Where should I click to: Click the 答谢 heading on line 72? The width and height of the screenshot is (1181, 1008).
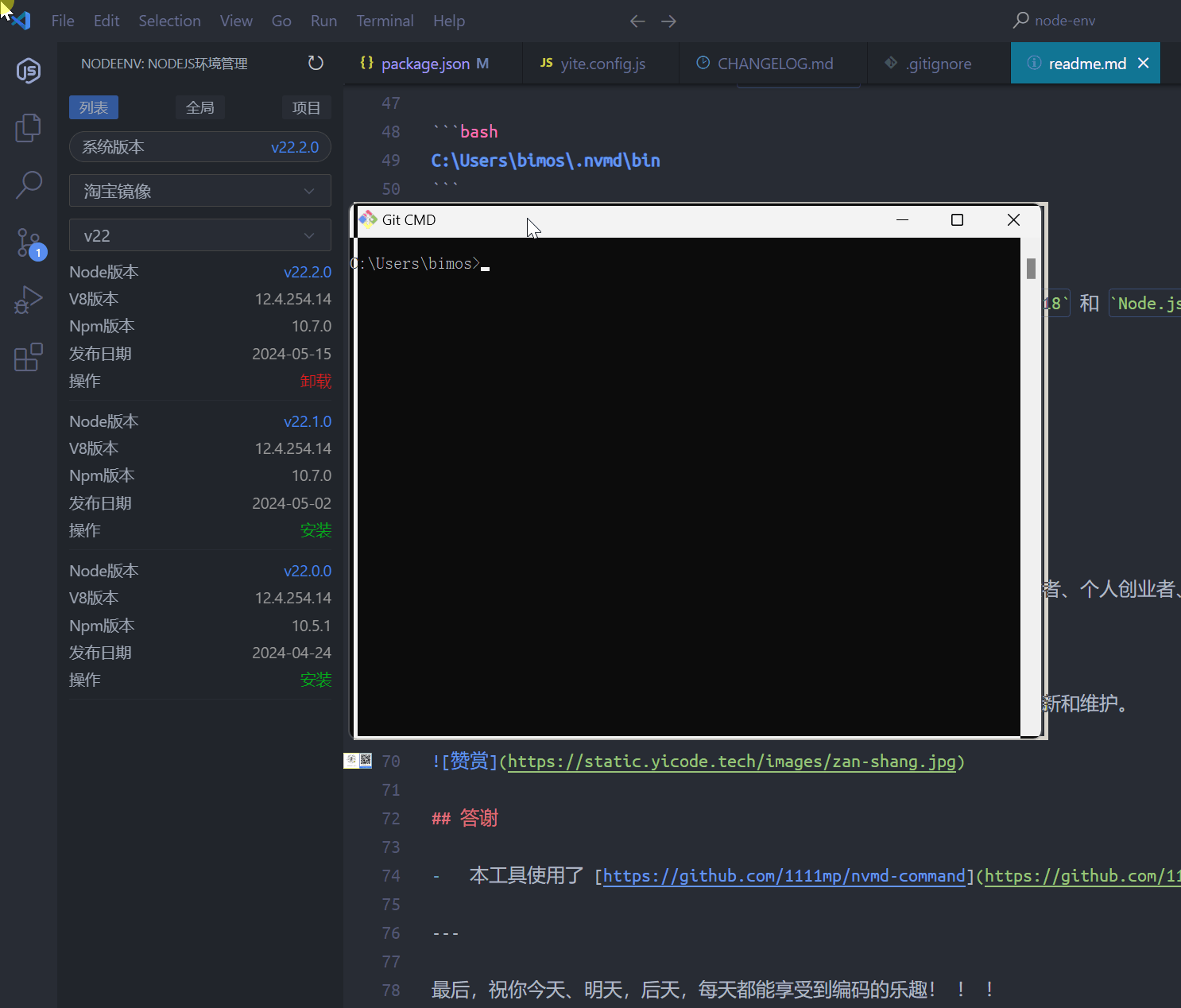tap(479, 818)
